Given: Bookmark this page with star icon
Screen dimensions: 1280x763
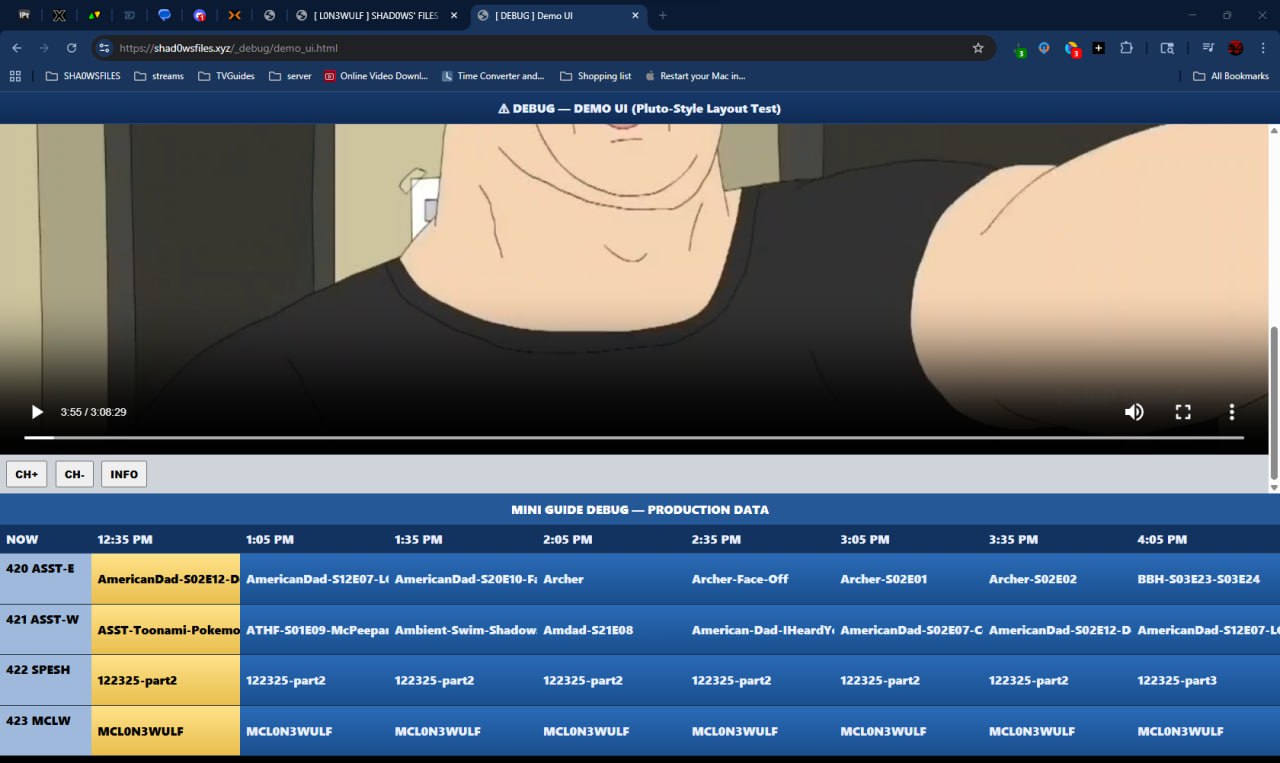Looking at the screenshot, I should click(978, 48).
